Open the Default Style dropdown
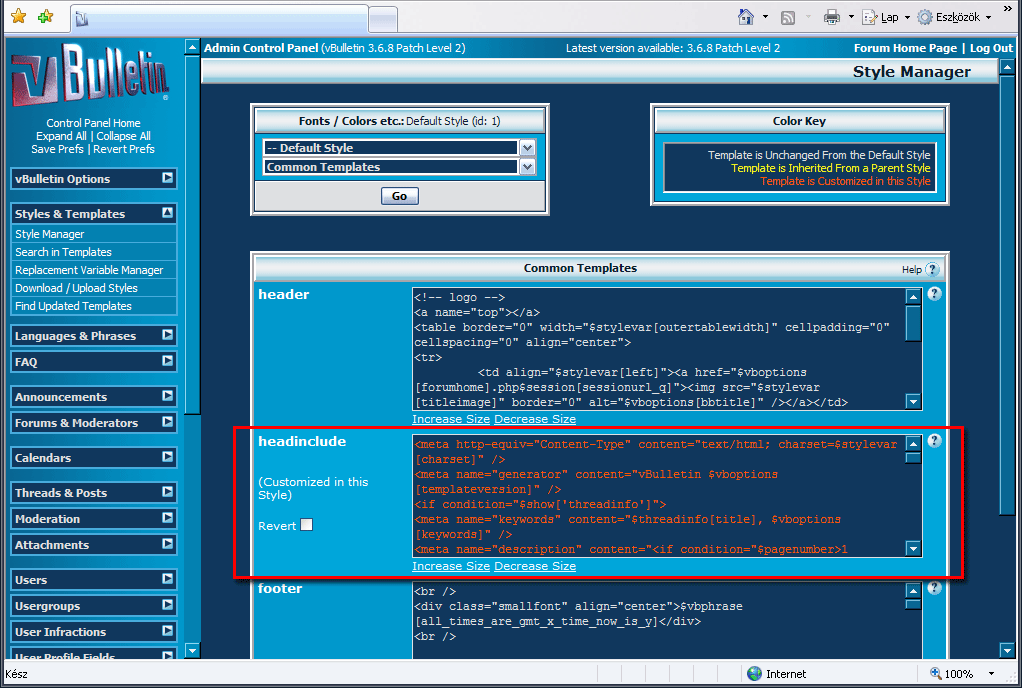Viewport: 1022px width, 688px height. (527, 148)
